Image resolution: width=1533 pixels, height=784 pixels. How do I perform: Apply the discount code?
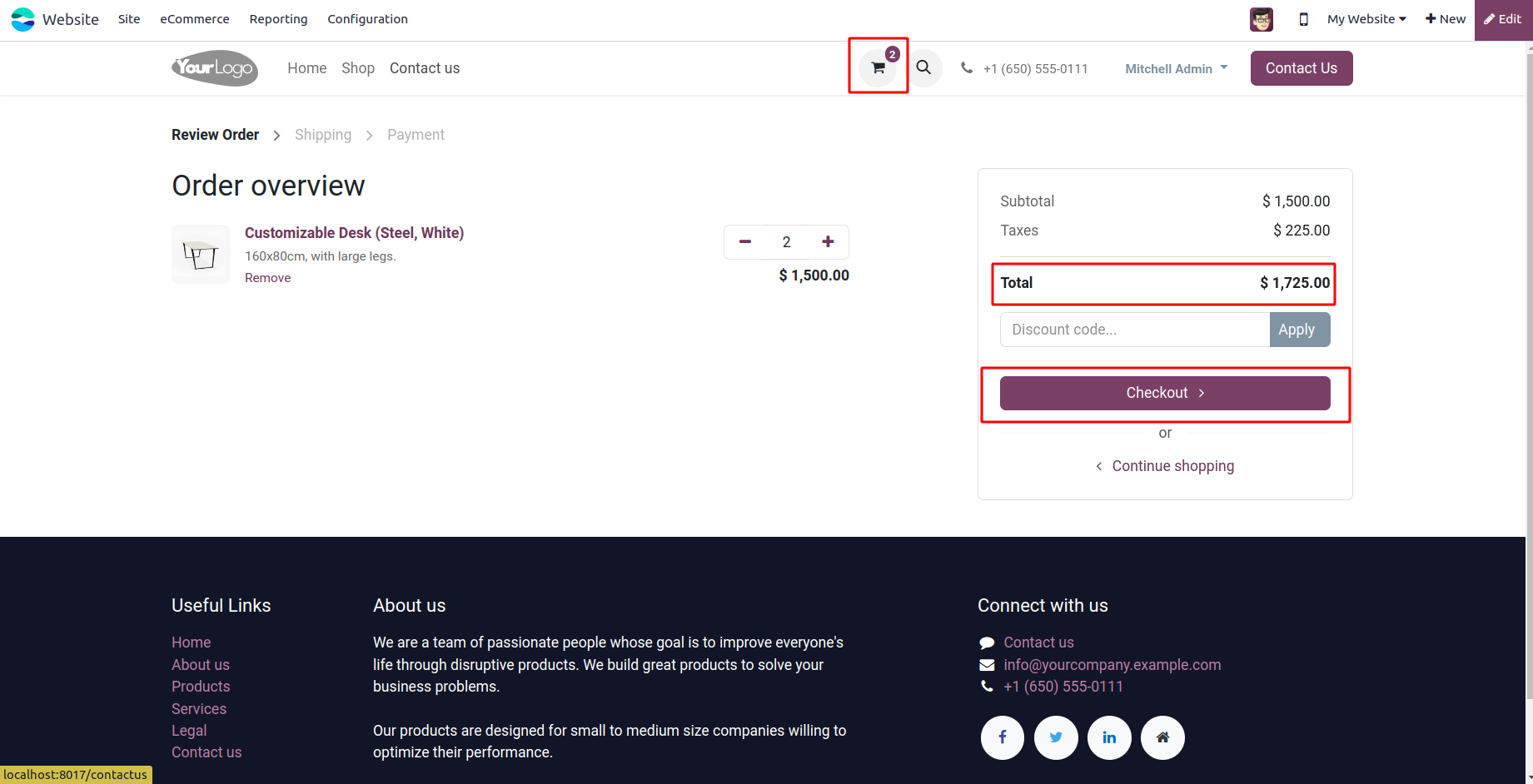click(1299, 330)
